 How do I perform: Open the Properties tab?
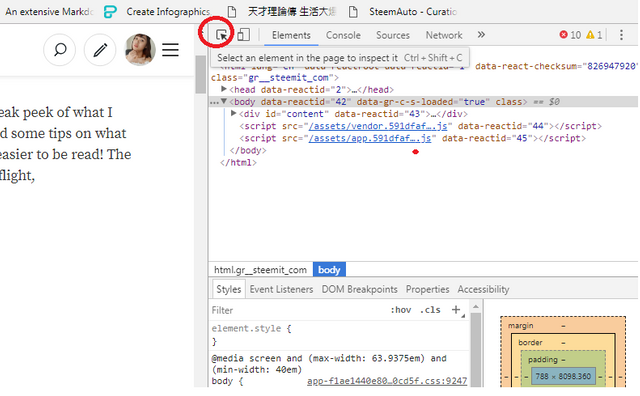point(427,289)
